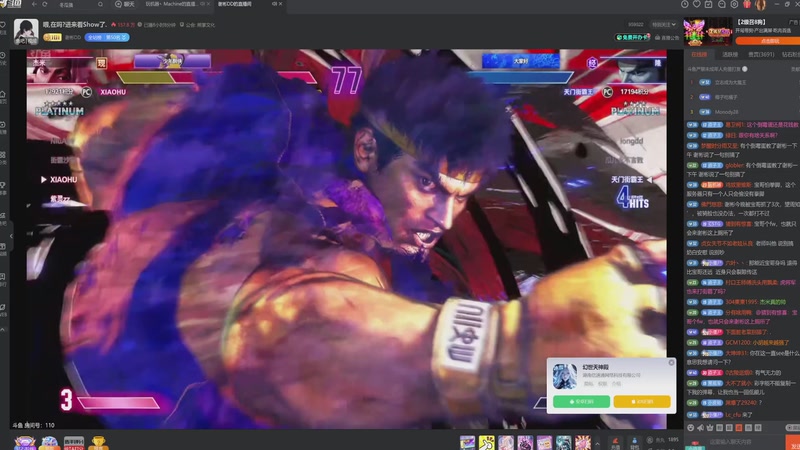Send chat message with orange button
This screenshot has height=450, width=800.
tap(793, 442)
